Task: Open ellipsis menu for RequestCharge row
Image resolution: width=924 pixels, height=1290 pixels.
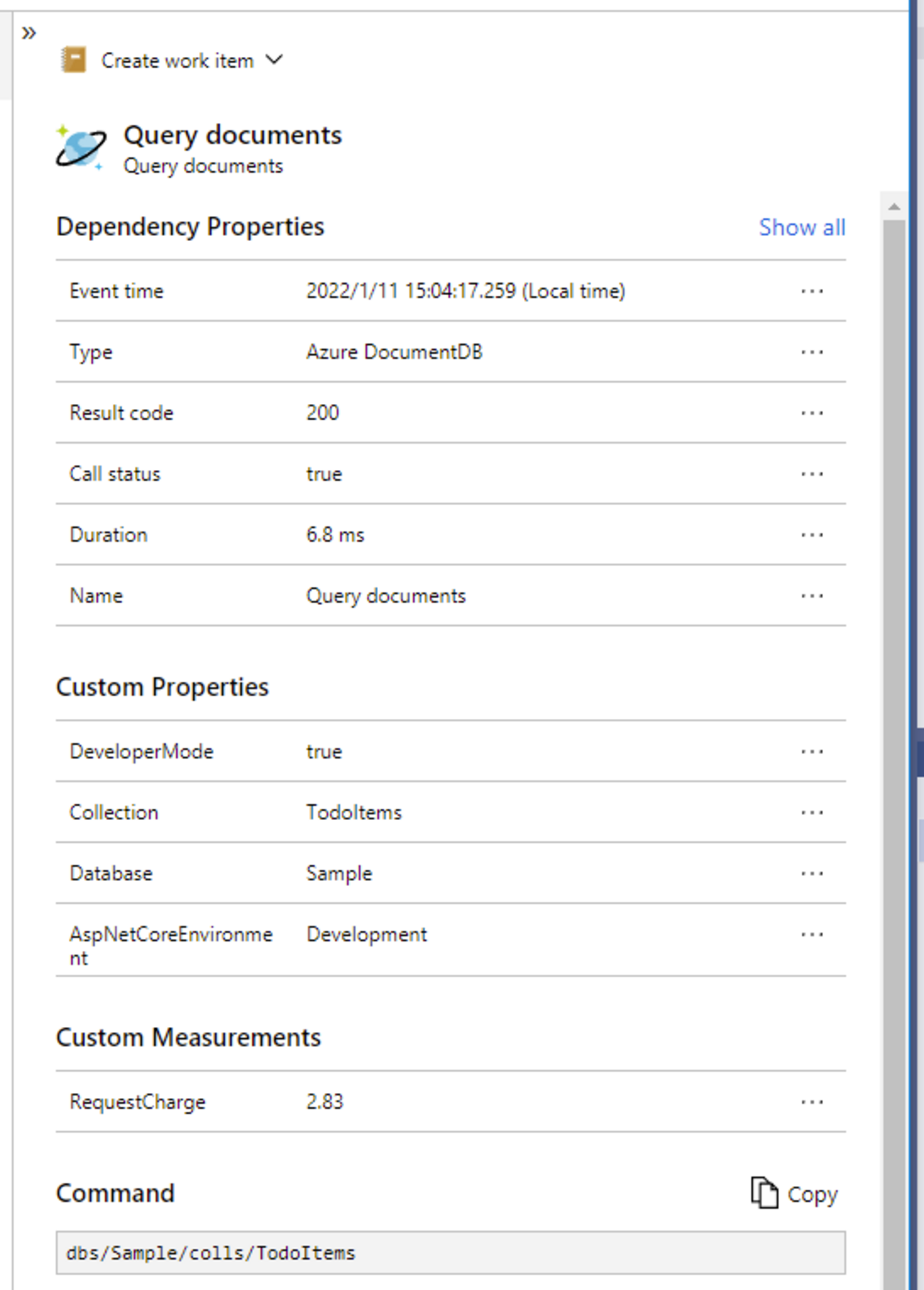Action: (812, 1102)
